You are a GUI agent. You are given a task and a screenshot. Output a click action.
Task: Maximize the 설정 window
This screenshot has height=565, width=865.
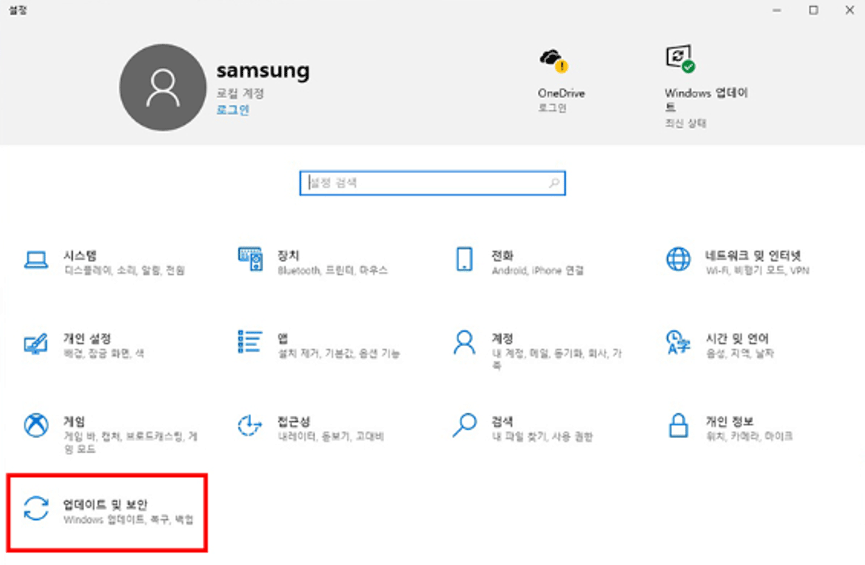(814, 10)
